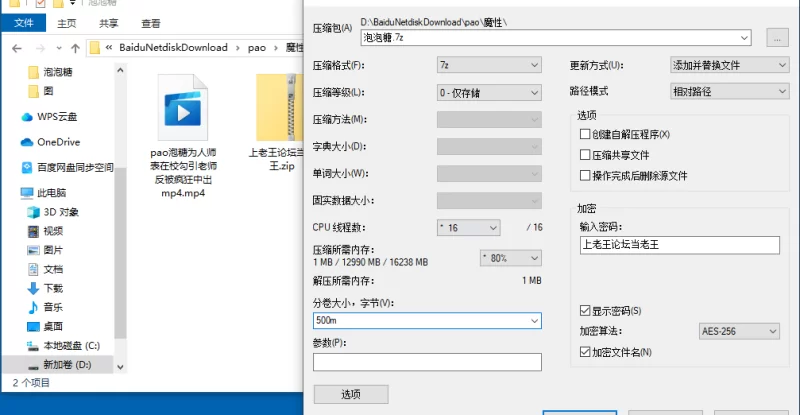Open 加密算法 AES-256 dropdown
This screenshot has height=415, width=800.
(739, 331)
